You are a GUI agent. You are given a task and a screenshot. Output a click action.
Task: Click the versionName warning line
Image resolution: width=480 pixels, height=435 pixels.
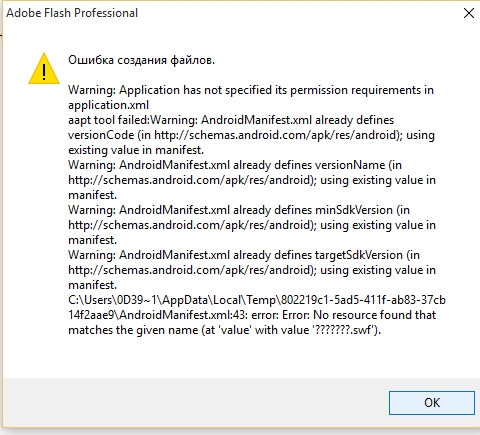pyautogui.click(x=235, y=165)
